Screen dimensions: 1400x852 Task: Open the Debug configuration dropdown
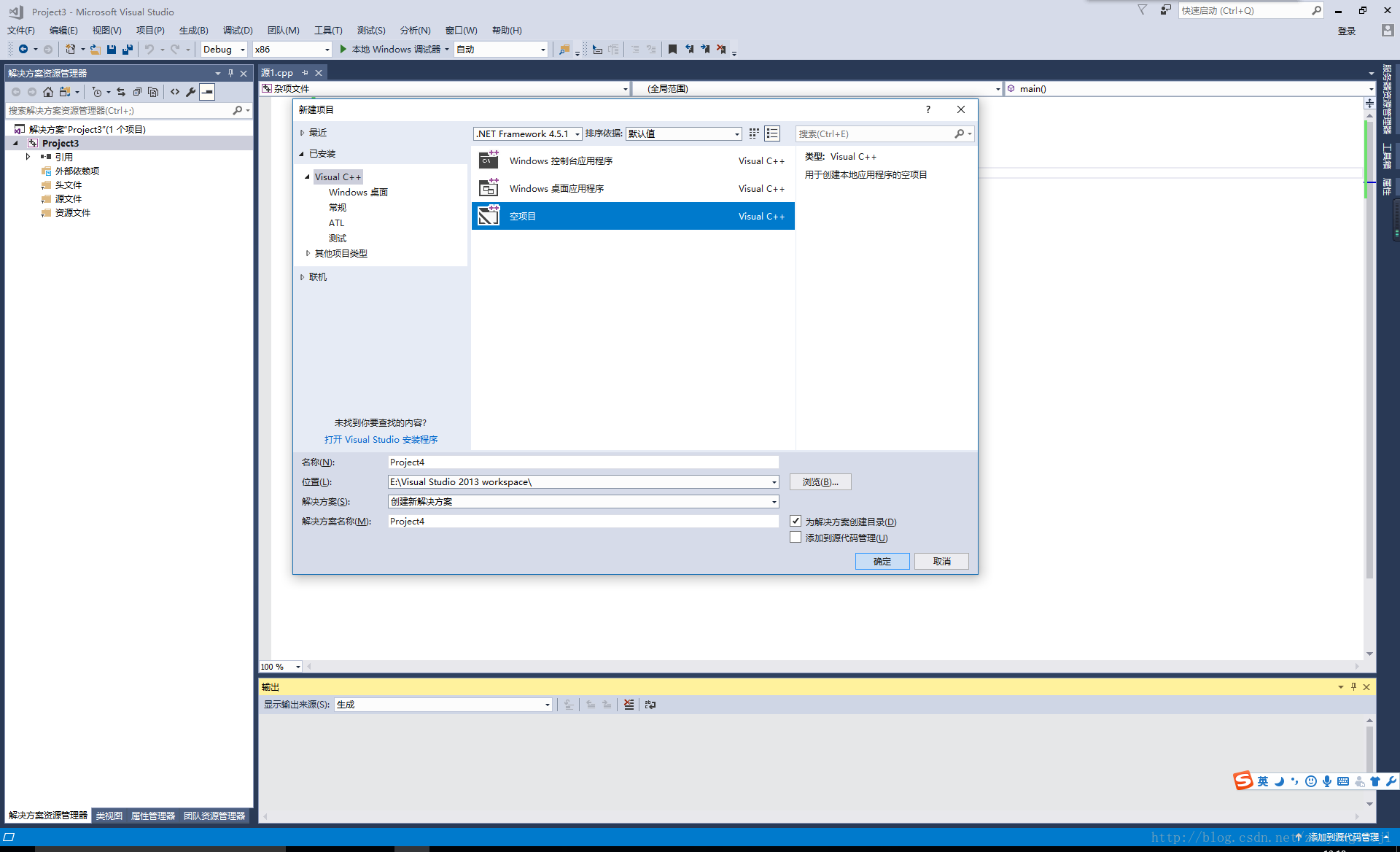coord(225,49)
